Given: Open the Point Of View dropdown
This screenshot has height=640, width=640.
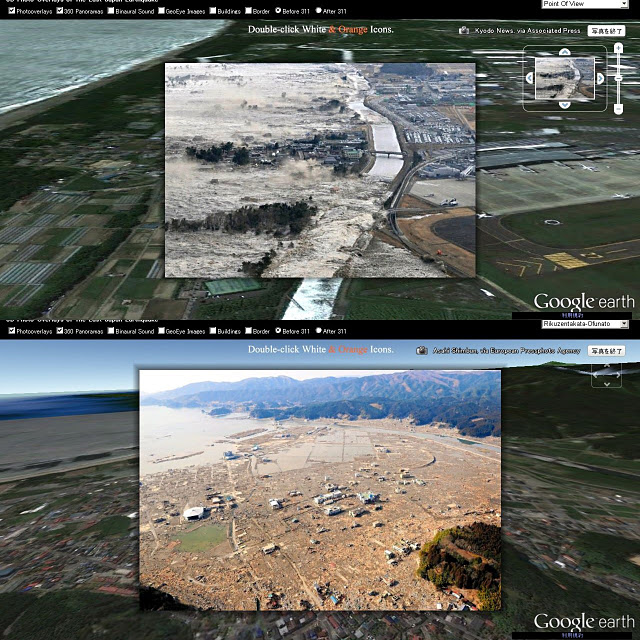Looking at the screenshot, I should (x=585, y=4).
